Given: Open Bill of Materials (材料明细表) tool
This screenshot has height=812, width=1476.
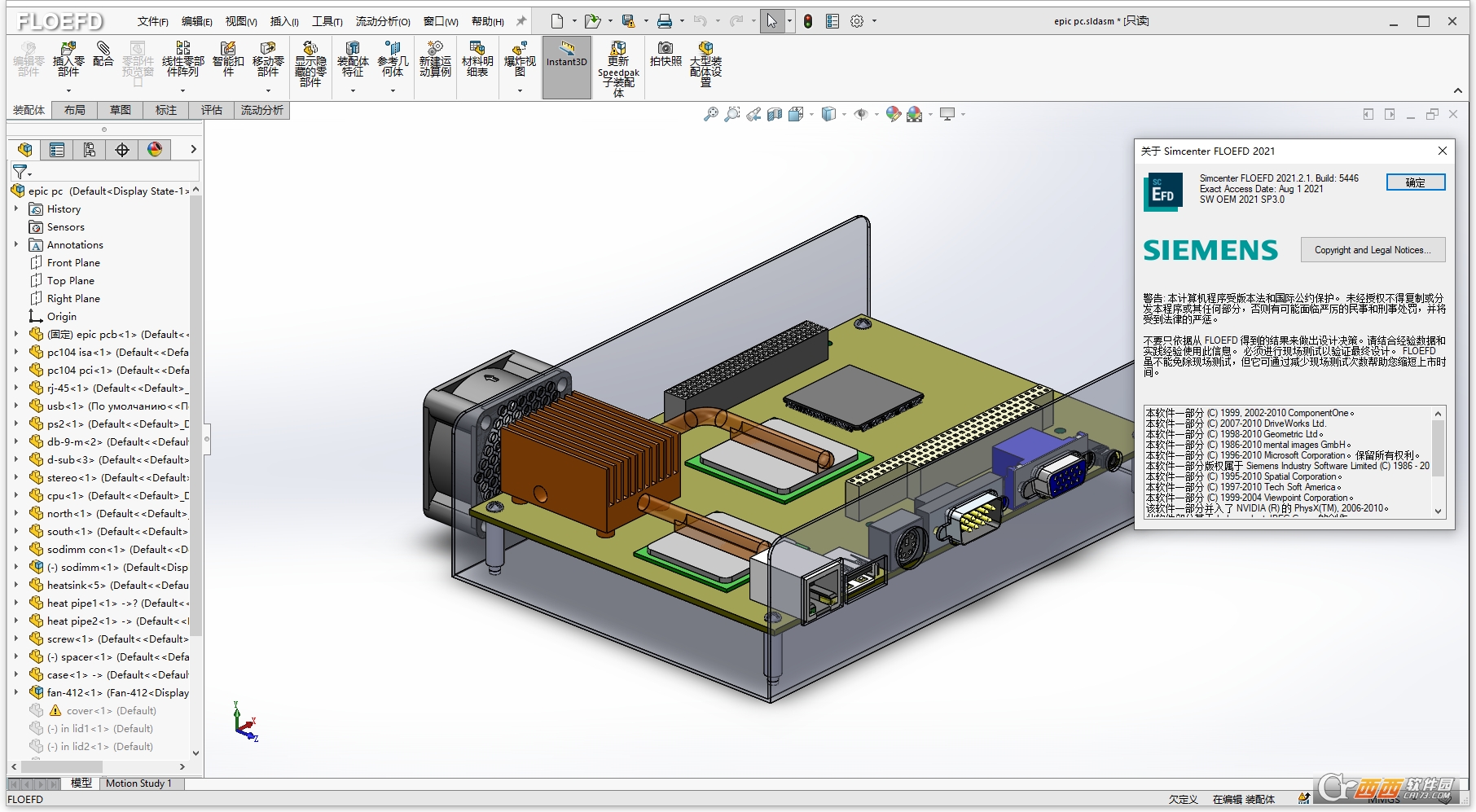Looking at the screenshot, I should click(x=477, y=59).
